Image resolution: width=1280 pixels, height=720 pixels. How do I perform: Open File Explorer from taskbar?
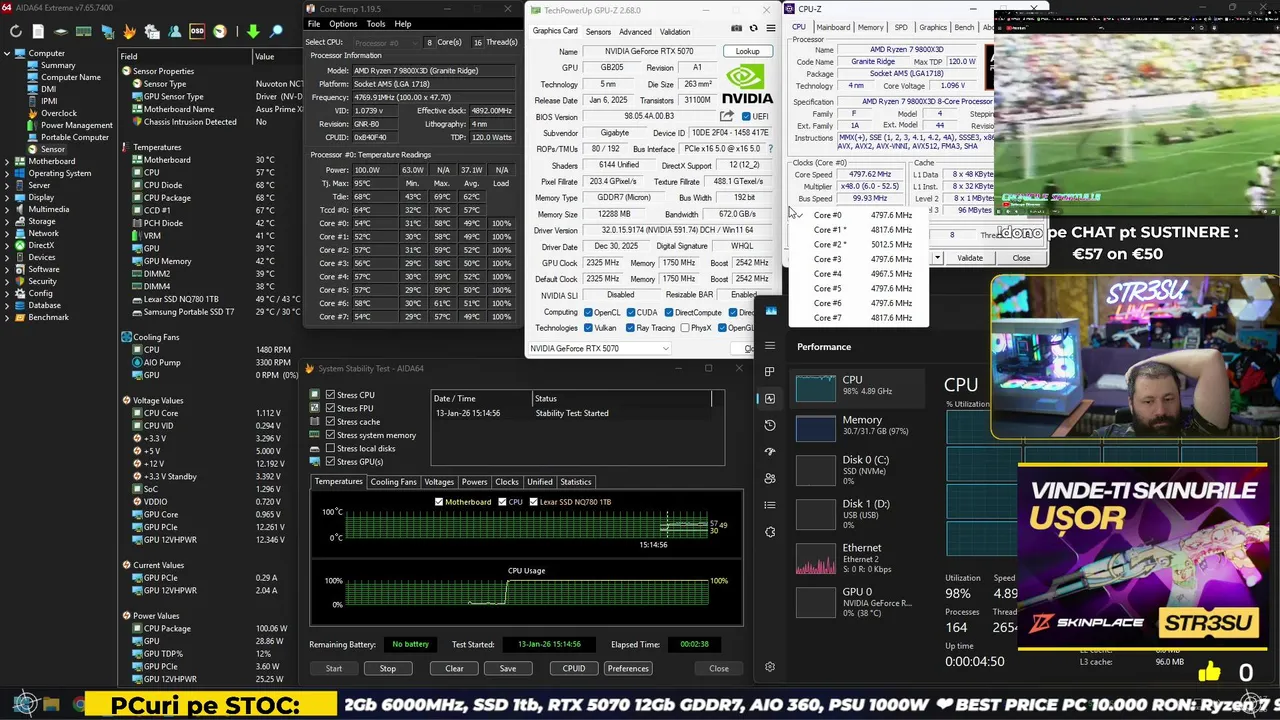point(51,704)
